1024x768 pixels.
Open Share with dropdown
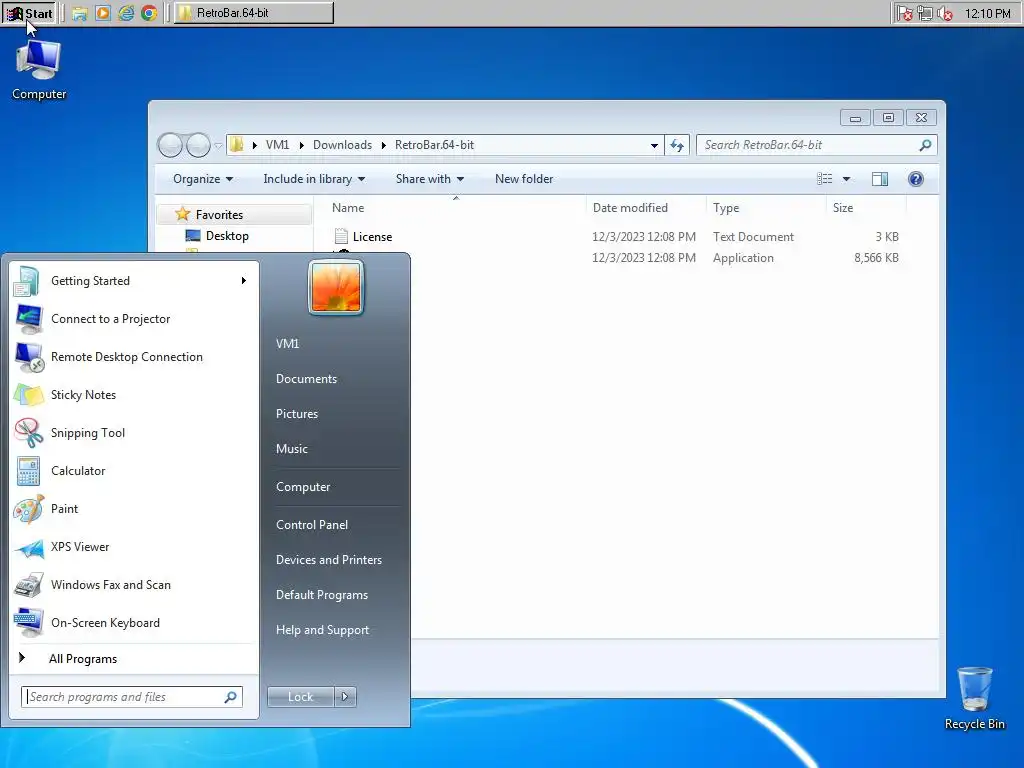click(x=430, y=179)
